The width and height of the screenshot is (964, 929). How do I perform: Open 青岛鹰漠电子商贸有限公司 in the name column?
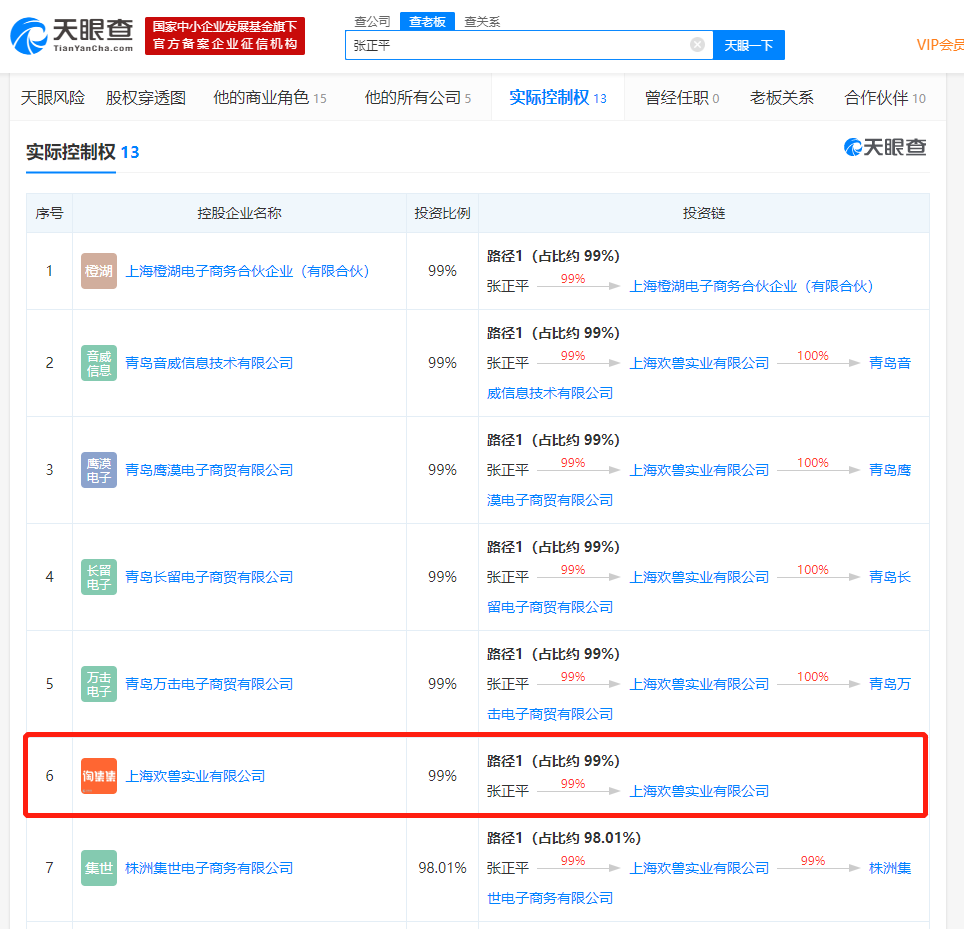tap(209, 470)
